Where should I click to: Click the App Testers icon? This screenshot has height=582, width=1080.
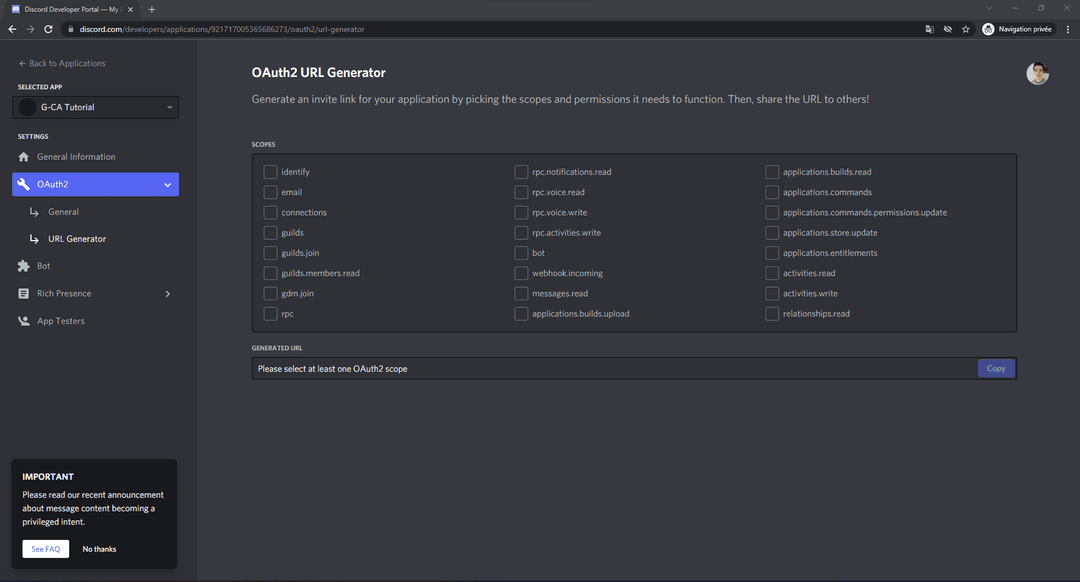point(23,321)
